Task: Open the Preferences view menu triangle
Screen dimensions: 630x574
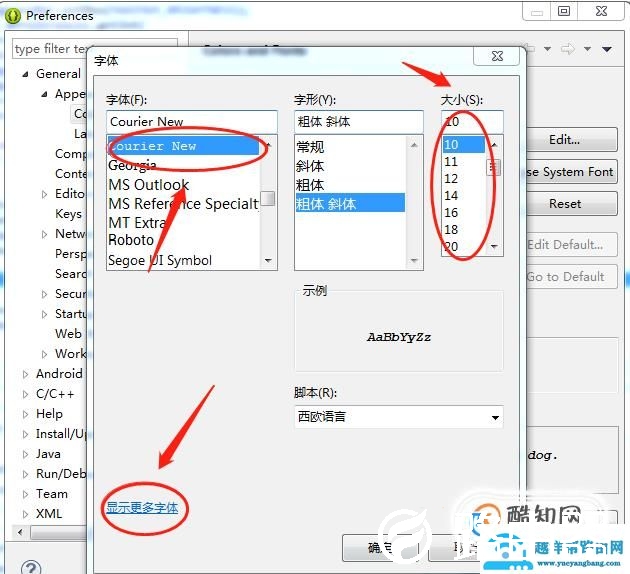Action: tap(607, 49)
